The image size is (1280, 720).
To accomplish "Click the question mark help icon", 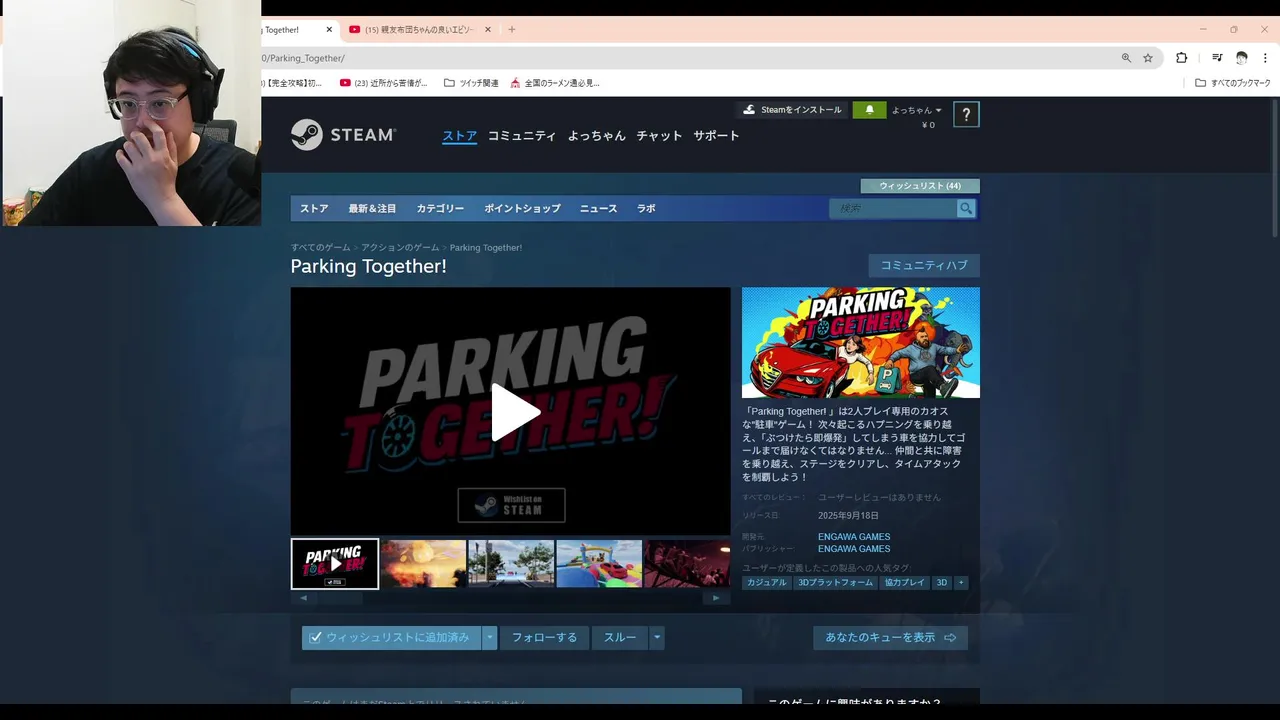I will coord(966,115).
